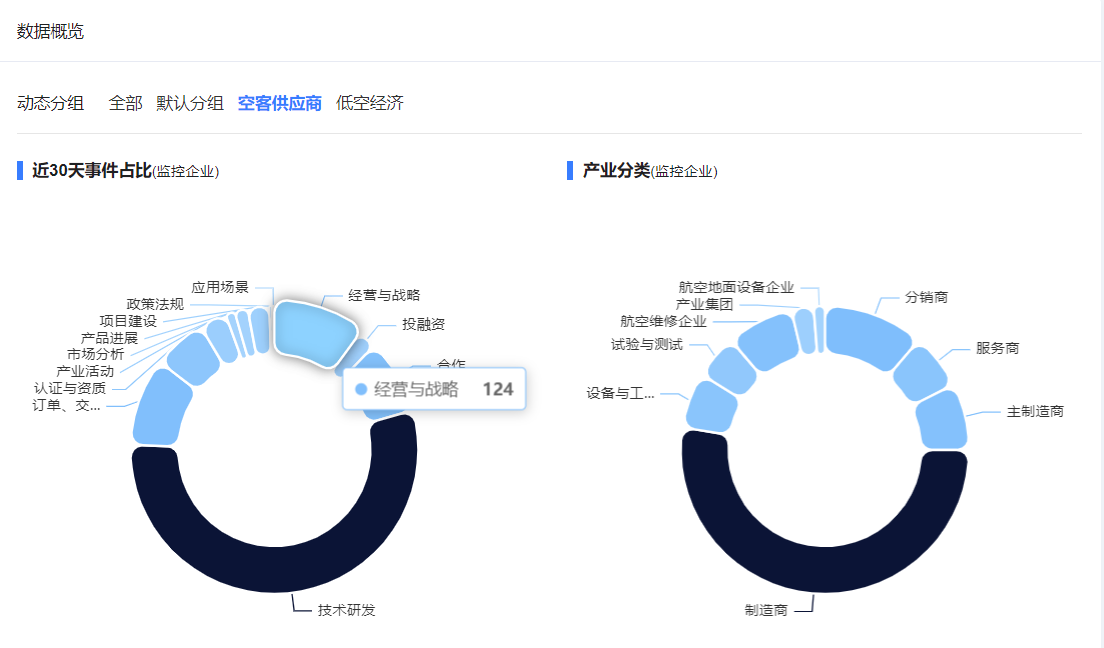This screenshot has width=1104, height=648.
Task: Click the 设备与工... chart segment
Action: pos(711,407)
